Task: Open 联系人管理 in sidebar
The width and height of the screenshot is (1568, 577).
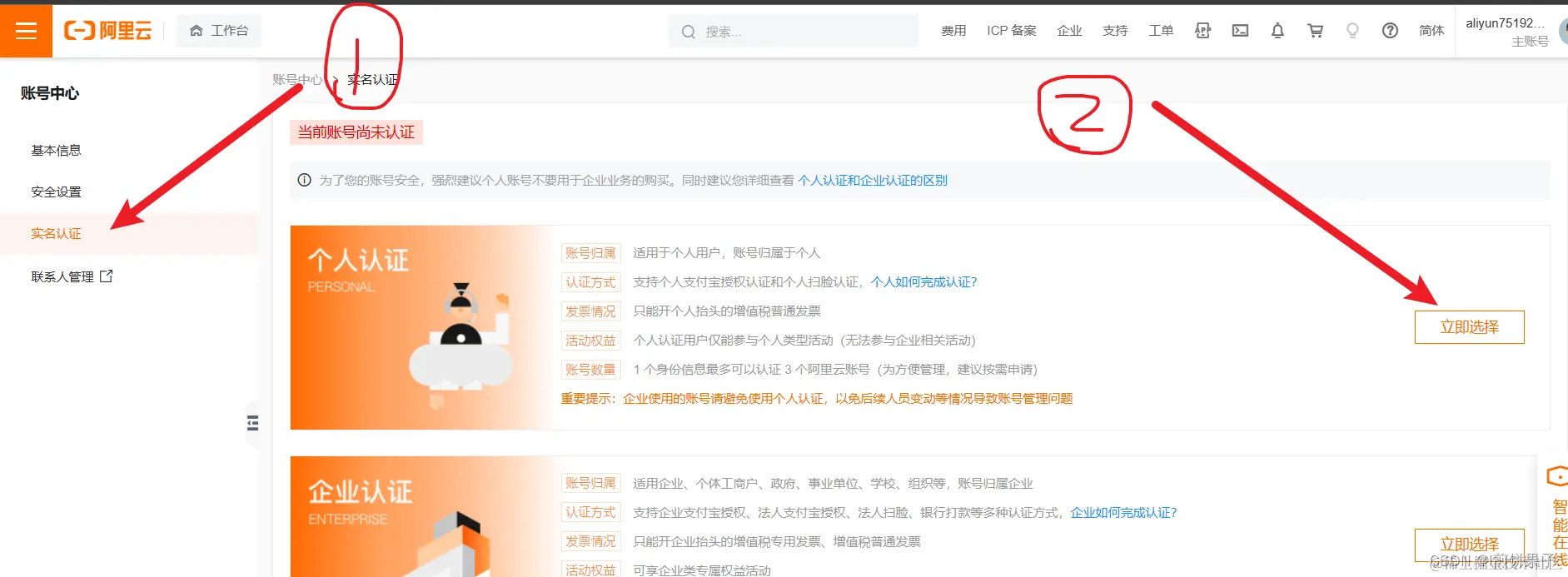Action: (x=62, y=277)
